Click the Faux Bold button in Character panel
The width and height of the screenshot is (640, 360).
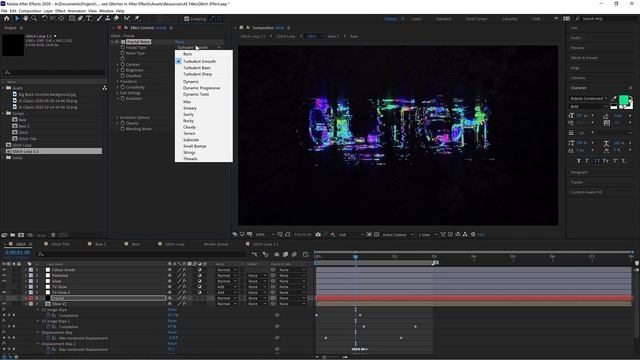coord(578,161)
